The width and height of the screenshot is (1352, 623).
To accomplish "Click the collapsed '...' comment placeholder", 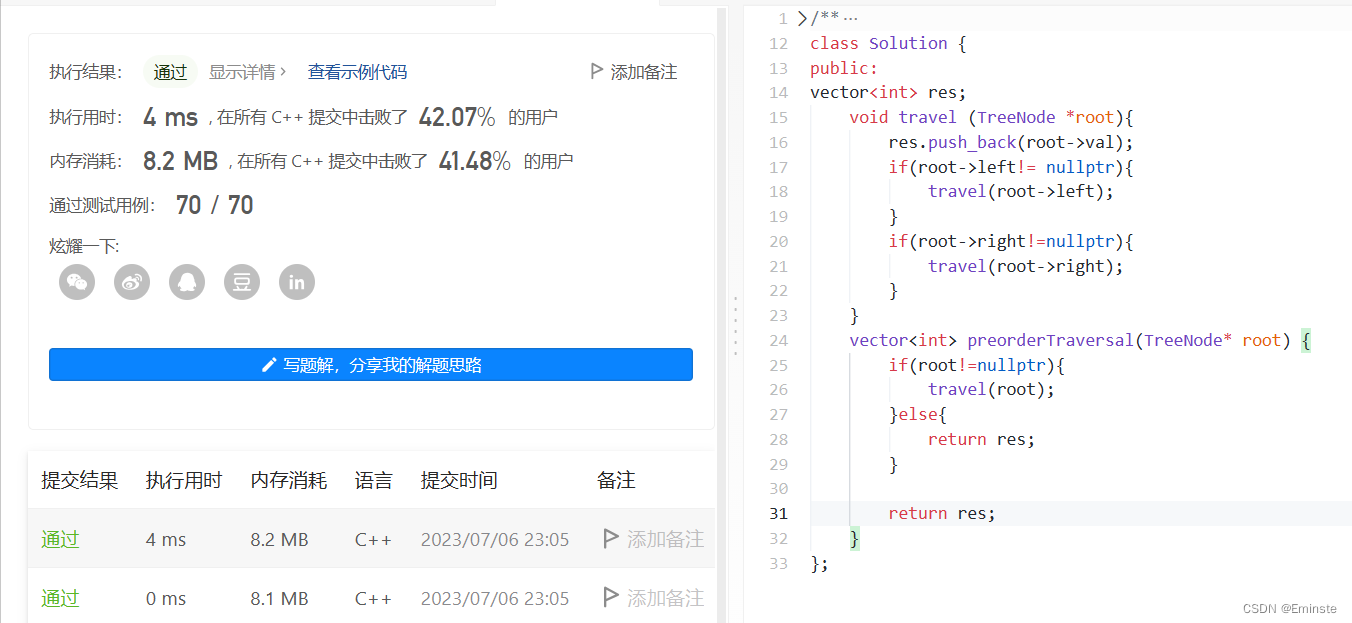I will point(852,17).
